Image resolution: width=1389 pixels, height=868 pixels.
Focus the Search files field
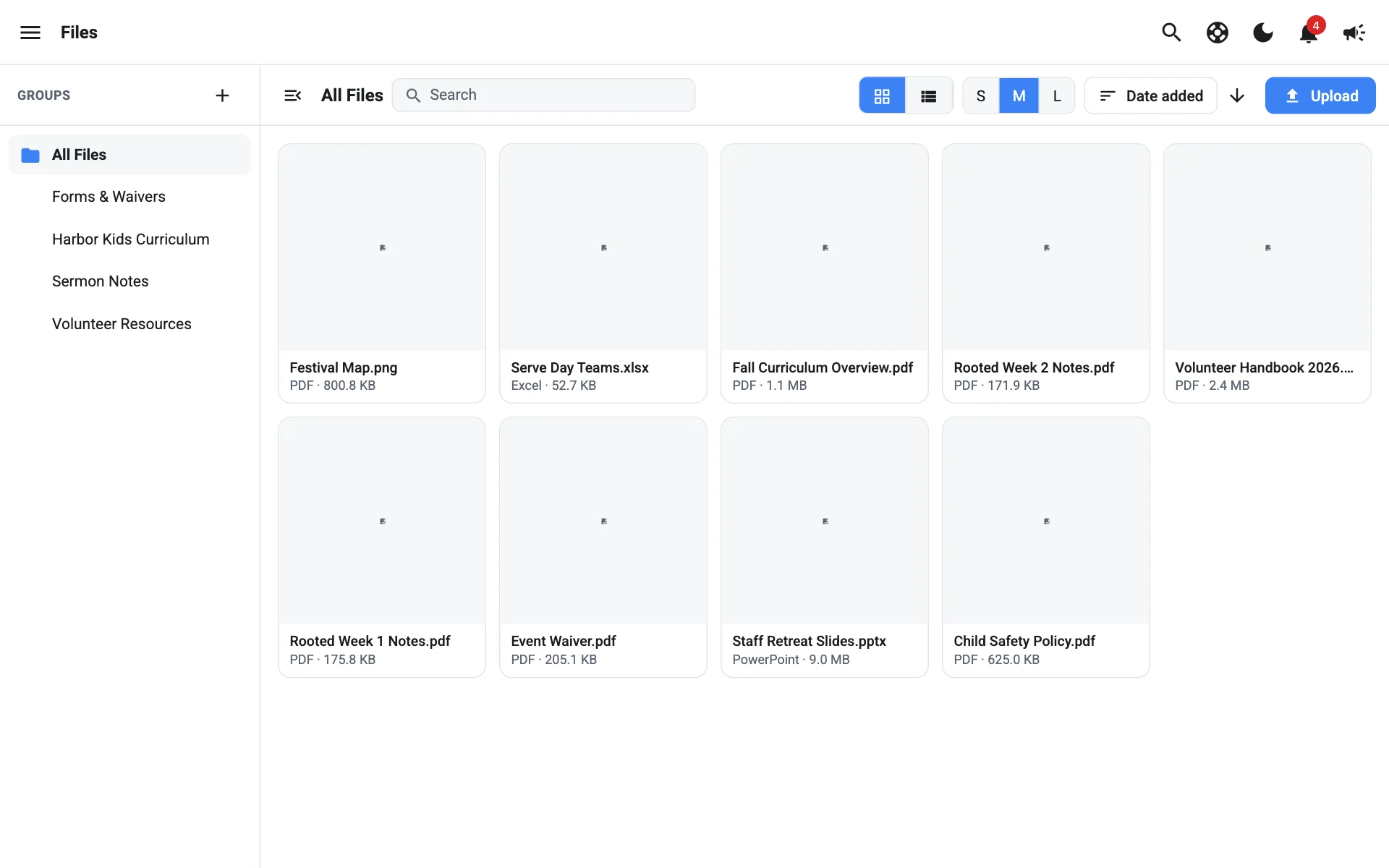tap(543, 95)
